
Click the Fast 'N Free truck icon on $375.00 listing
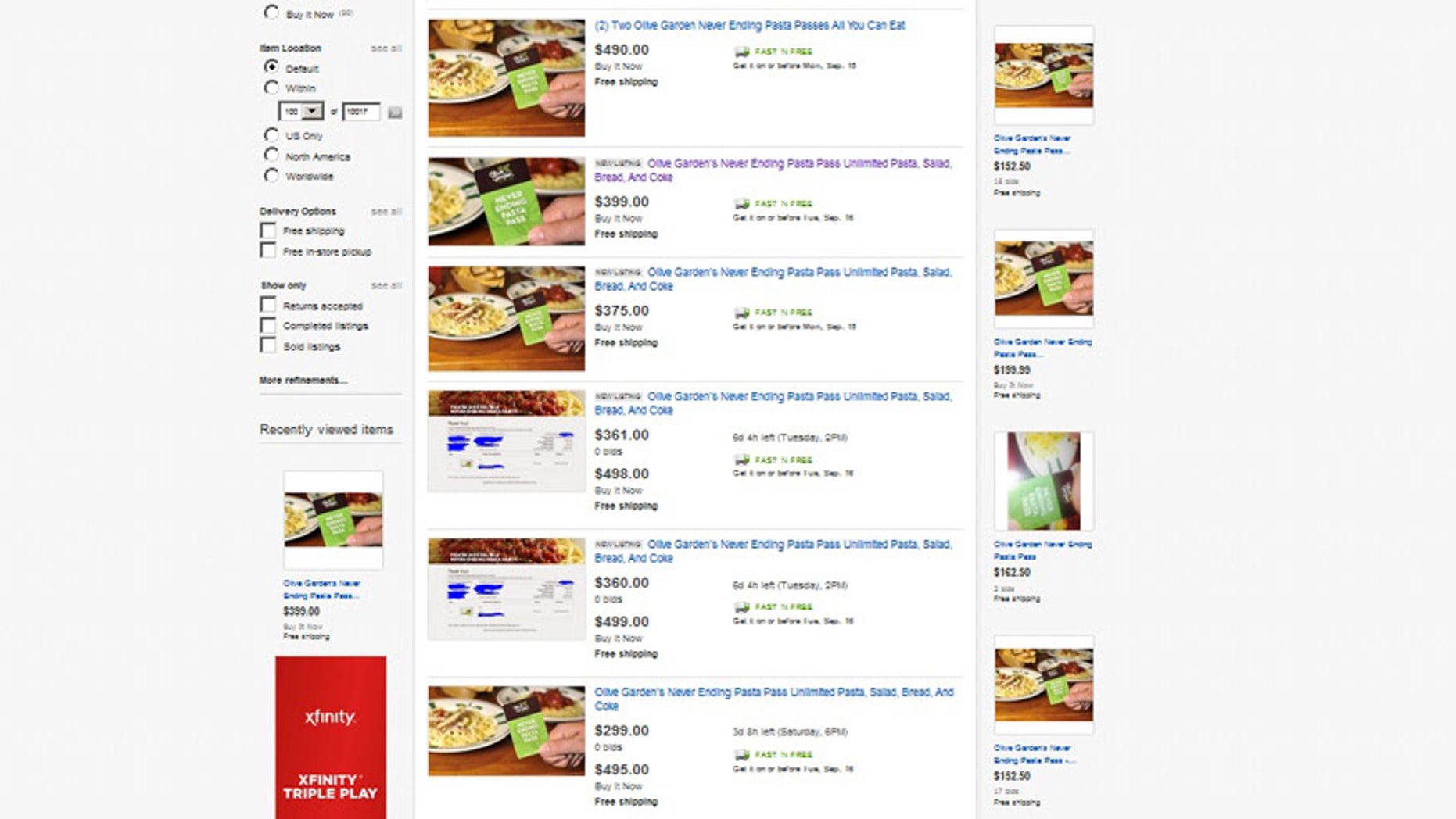(x=741, y=312)
